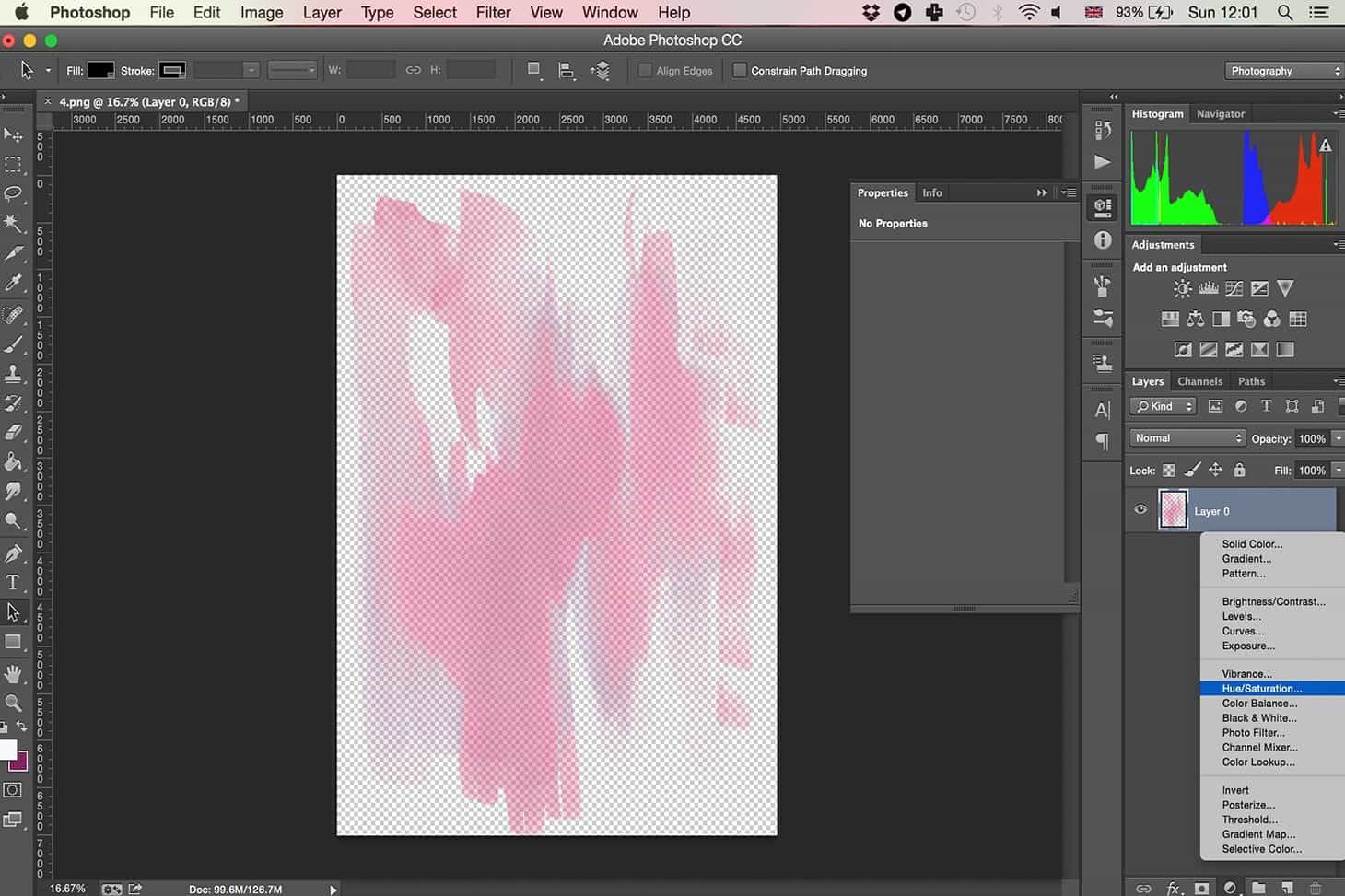Select the Horizontal Type tool
Viewport: 1345px width, 896px height.
15,581
